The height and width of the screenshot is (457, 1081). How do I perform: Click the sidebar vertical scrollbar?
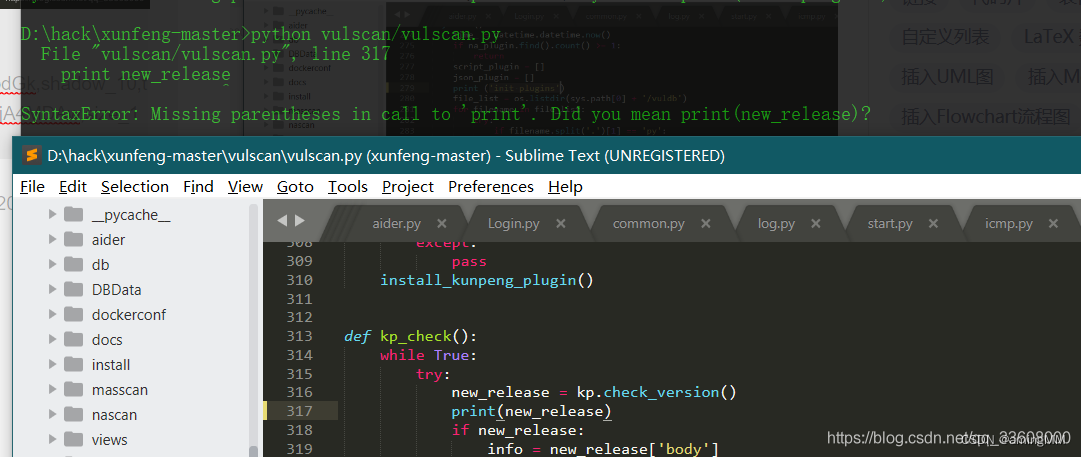pyautogui.click(x=254, y=329)
